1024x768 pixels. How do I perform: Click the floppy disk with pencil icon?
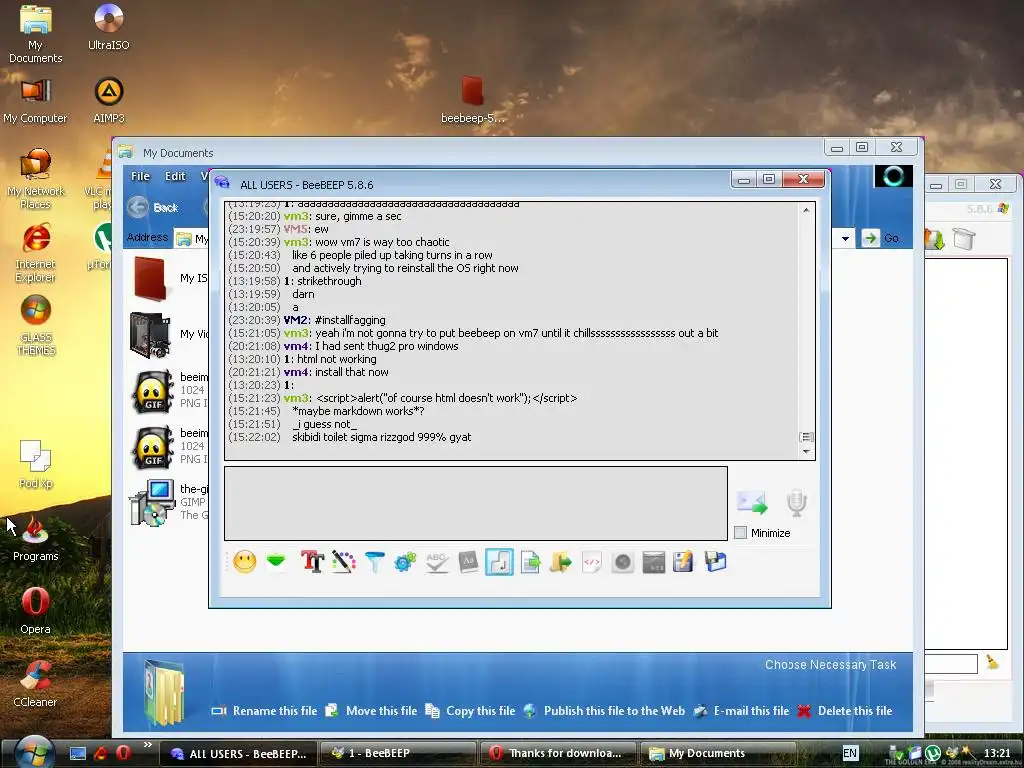click(684, 562)
